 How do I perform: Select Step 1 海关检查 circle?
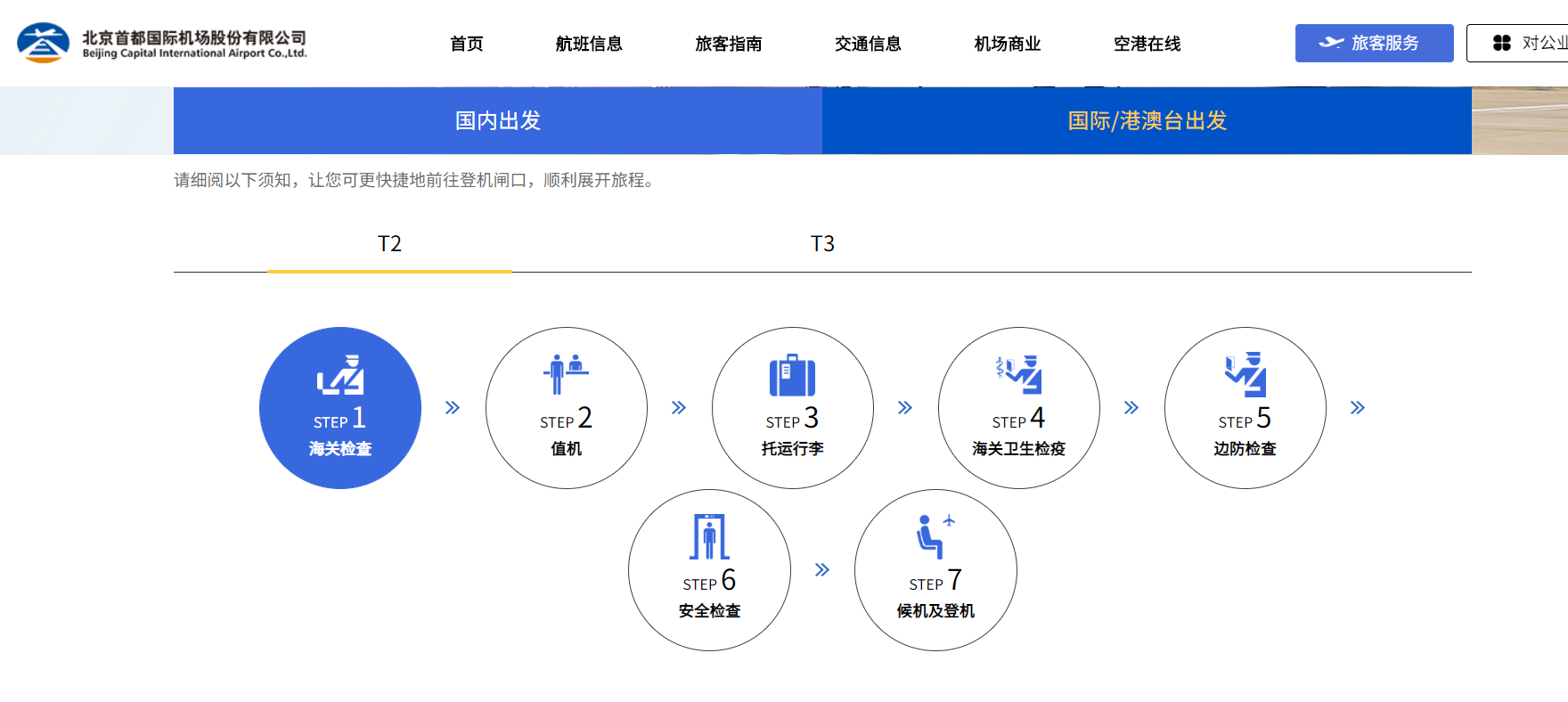(x=340, y=408)
